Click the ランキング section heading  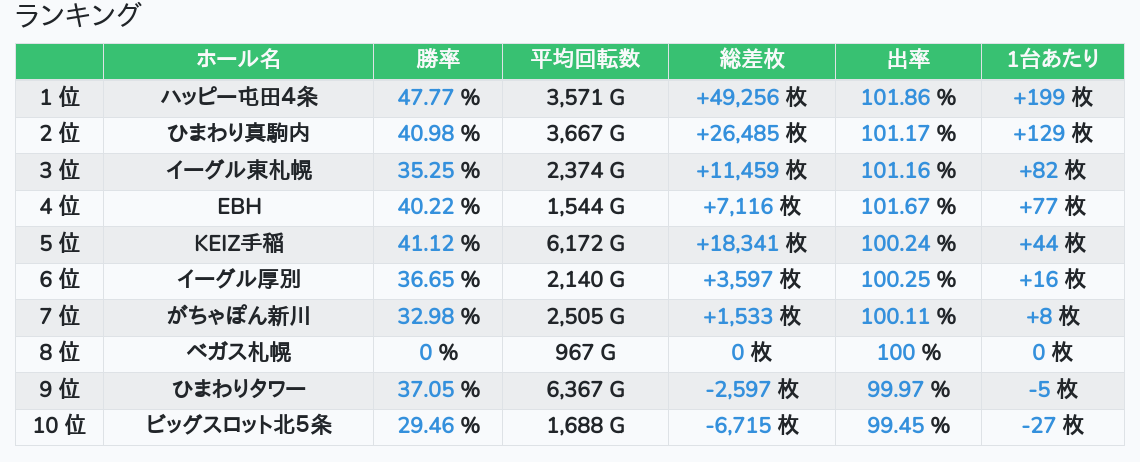click(x=78, y=16)
